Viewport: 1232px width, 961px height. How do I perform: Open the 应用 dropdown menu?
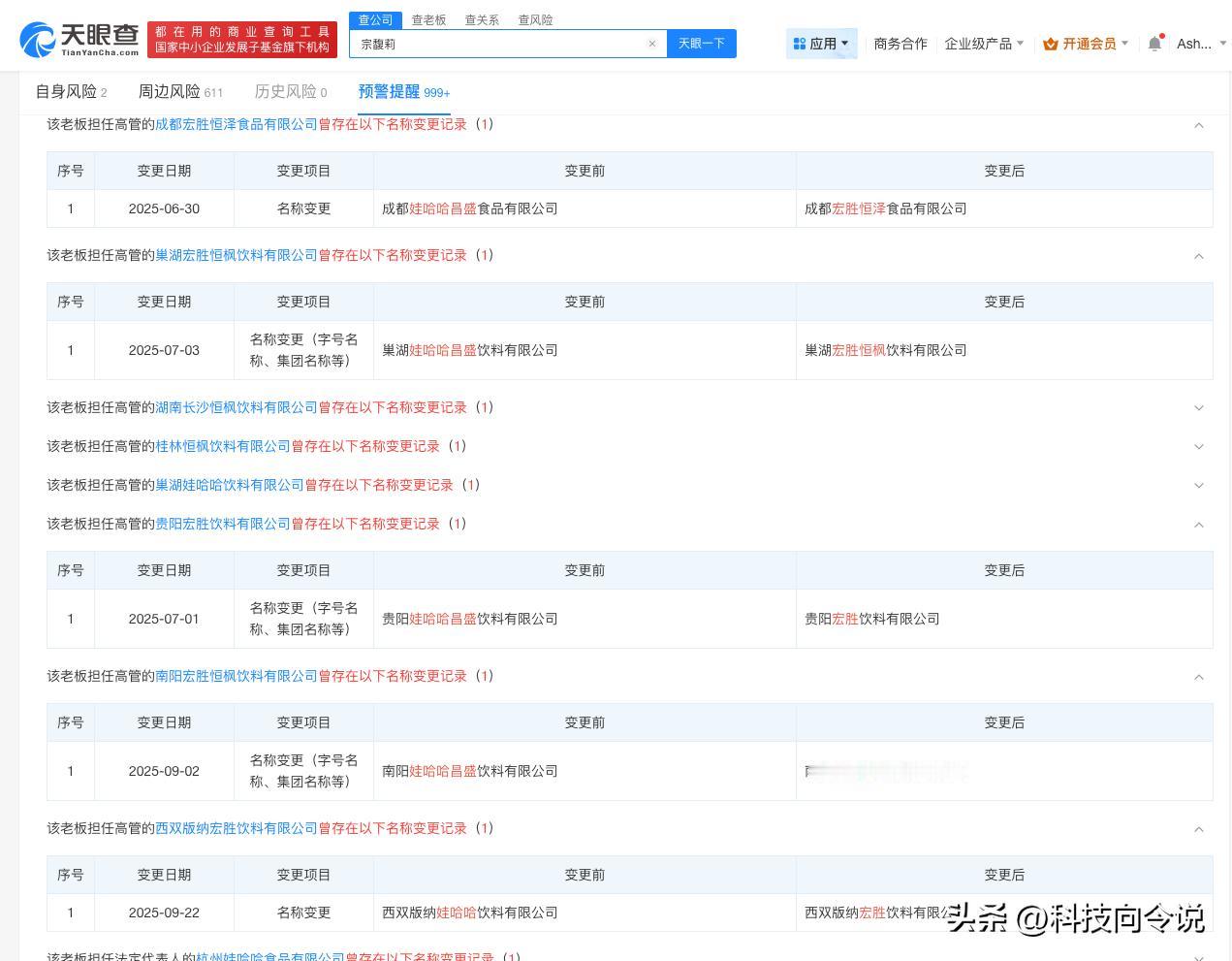[x=822, y=44]
